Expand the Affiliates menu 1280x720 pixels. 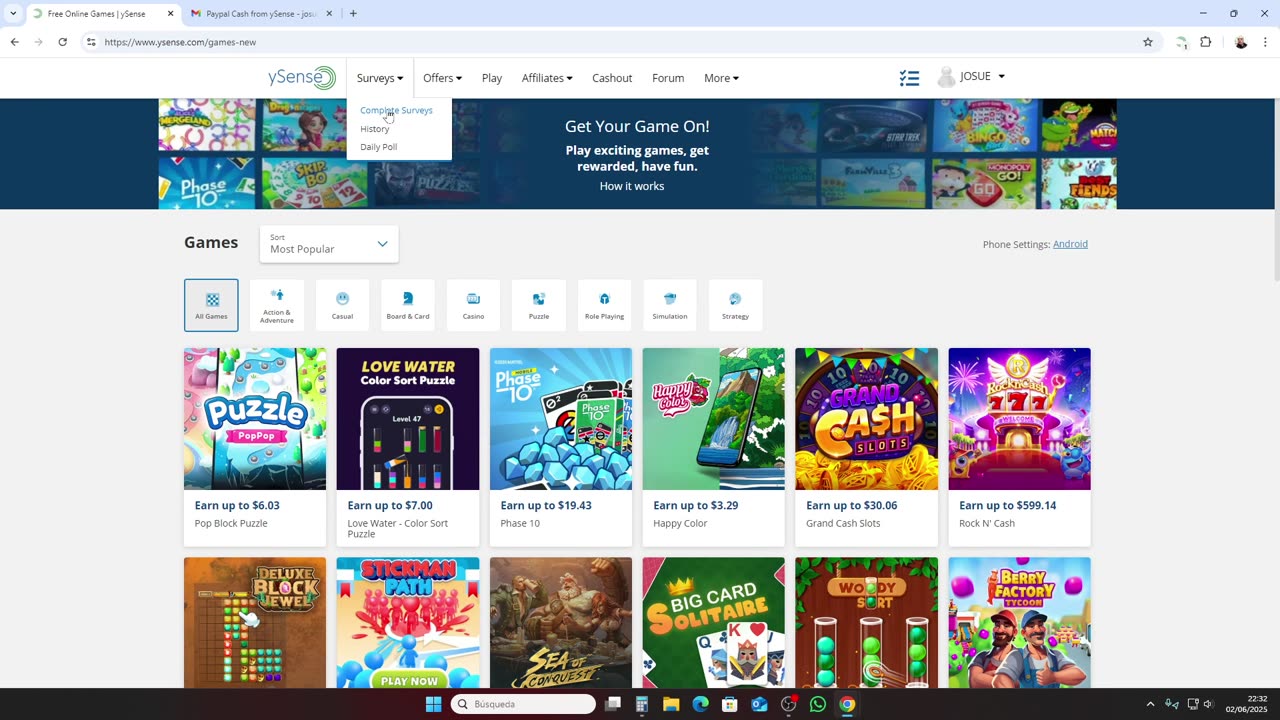pyautogui.click(x=547, y=78)
